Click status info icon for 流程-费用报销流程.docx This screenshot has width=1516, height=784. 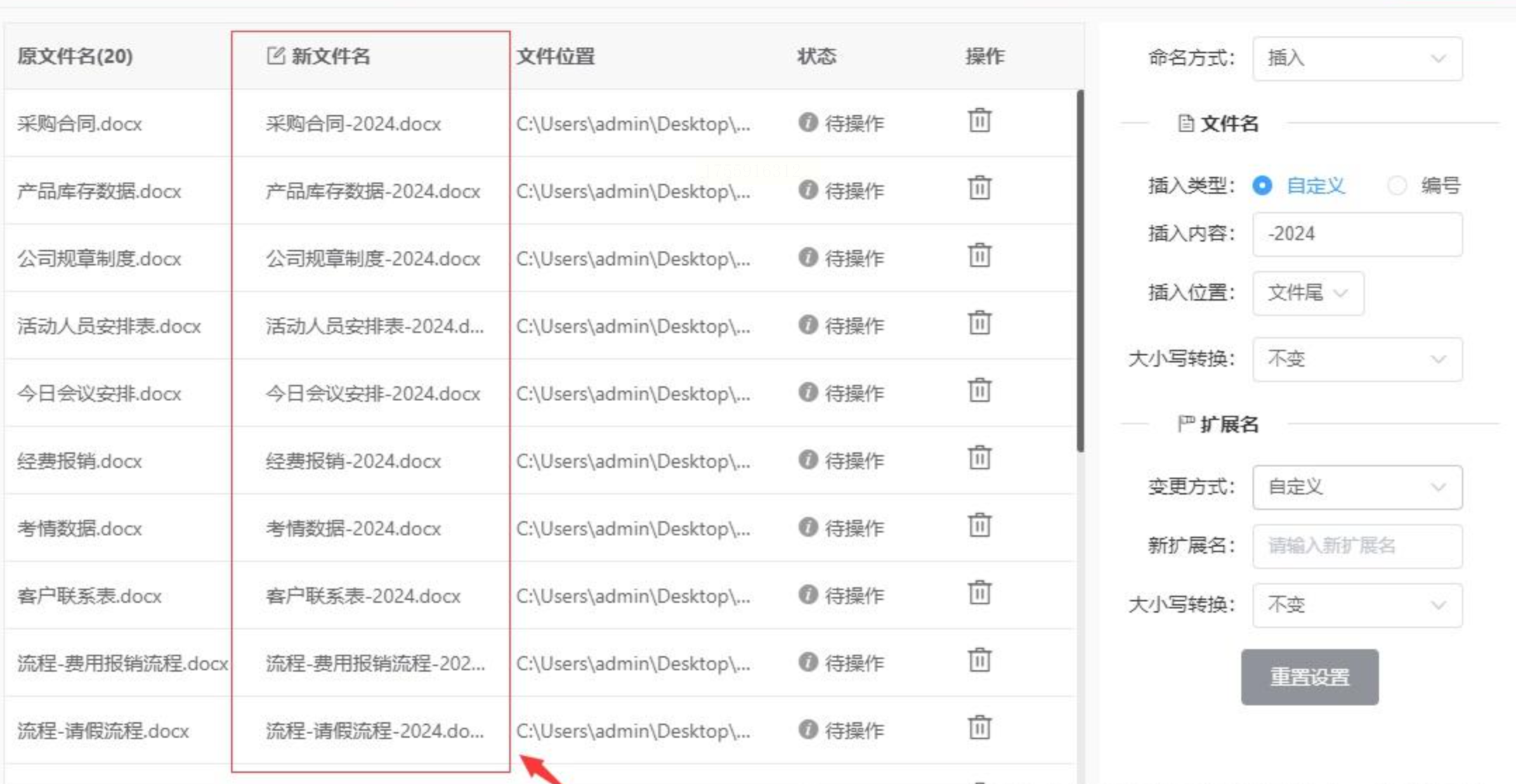click(808, 662)
